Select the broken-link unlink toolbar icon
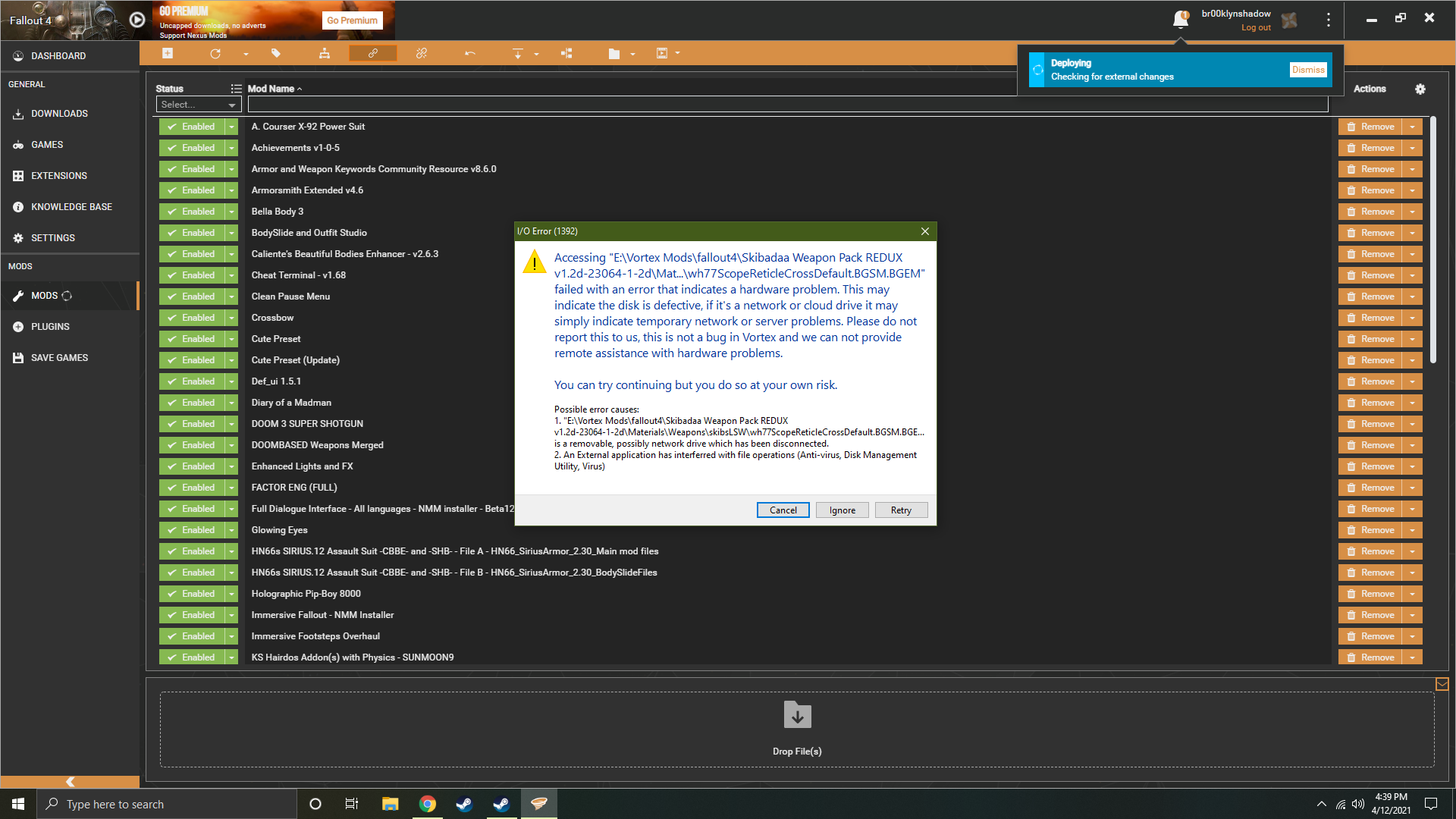Image resolution: width=1456 pixels, height=819 pixels. pyautogui.click(x=422, y=53)
